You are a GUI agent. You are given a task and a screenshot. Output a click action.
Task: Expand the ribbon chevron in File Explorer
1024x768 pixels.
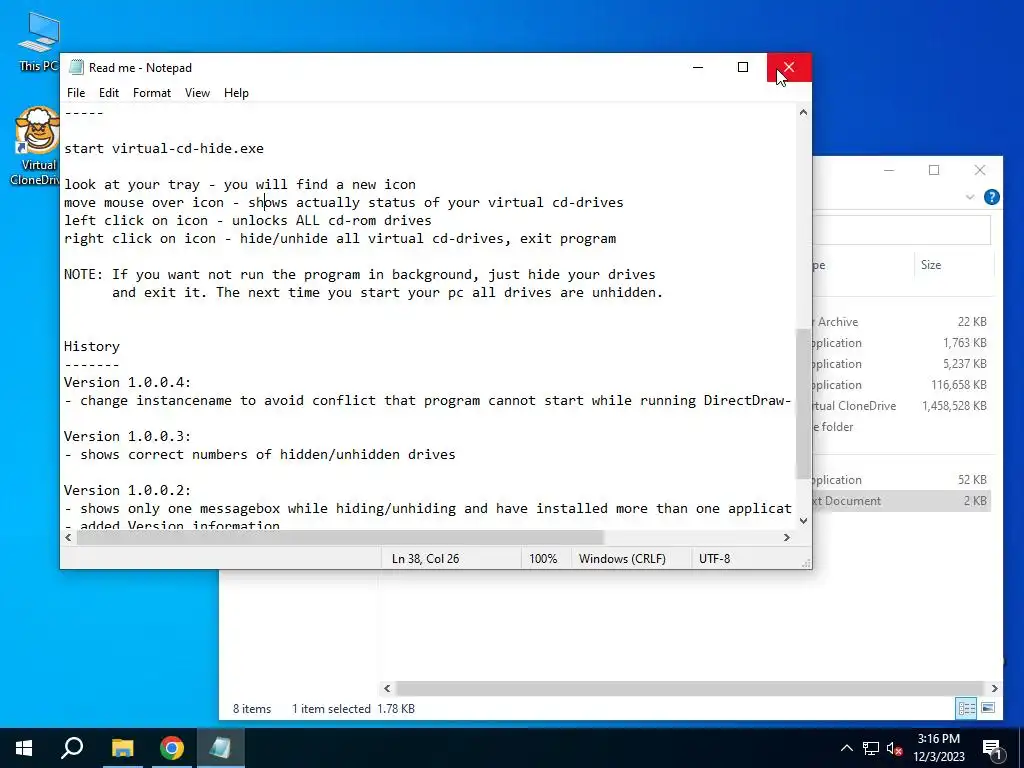[970, 197]
